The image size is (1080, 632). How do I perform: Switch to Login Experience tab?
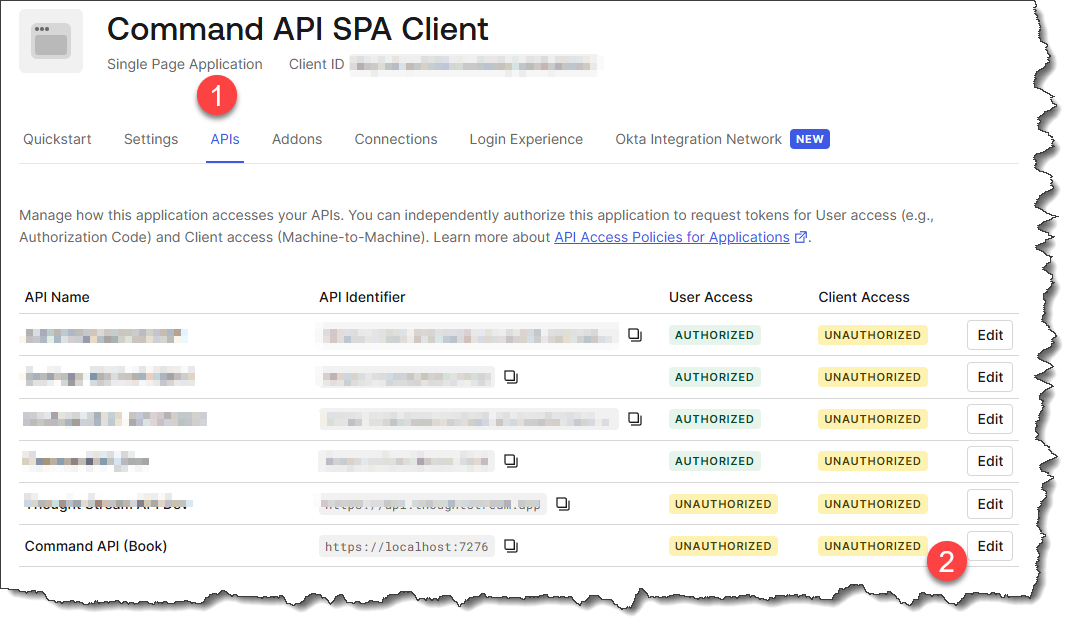[x=526, y=139]
